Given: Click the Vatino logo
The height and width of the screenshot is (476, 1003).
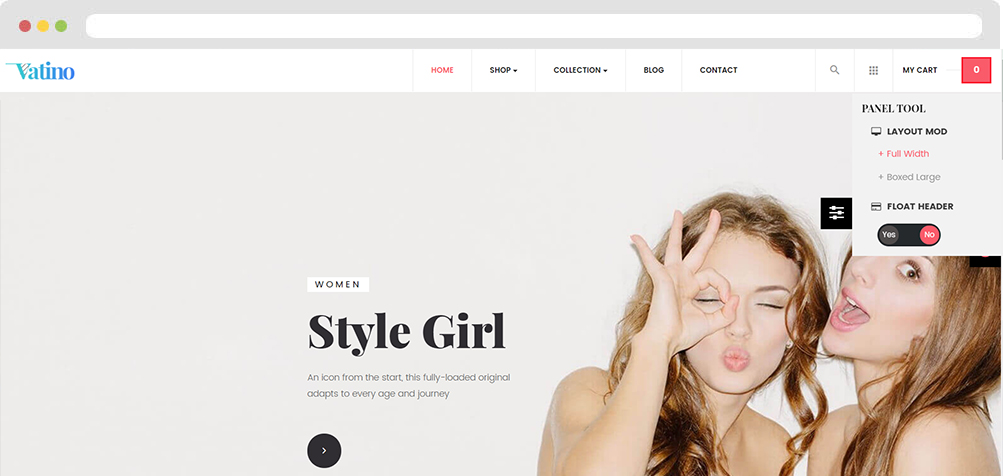Looking at the screenshot, I should 40,70.
